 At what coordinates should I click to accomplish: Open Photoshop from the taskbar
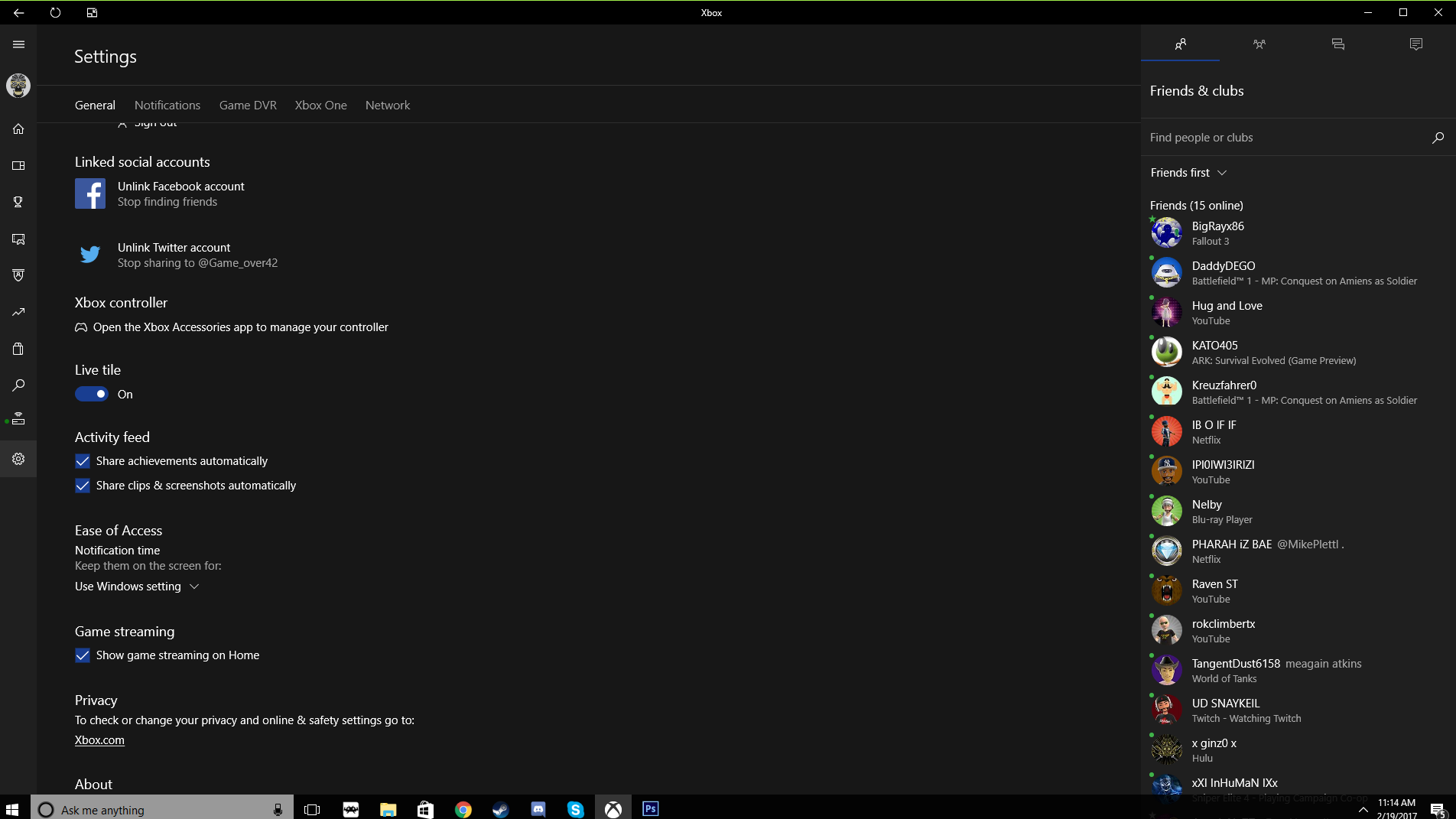(650, 808)
